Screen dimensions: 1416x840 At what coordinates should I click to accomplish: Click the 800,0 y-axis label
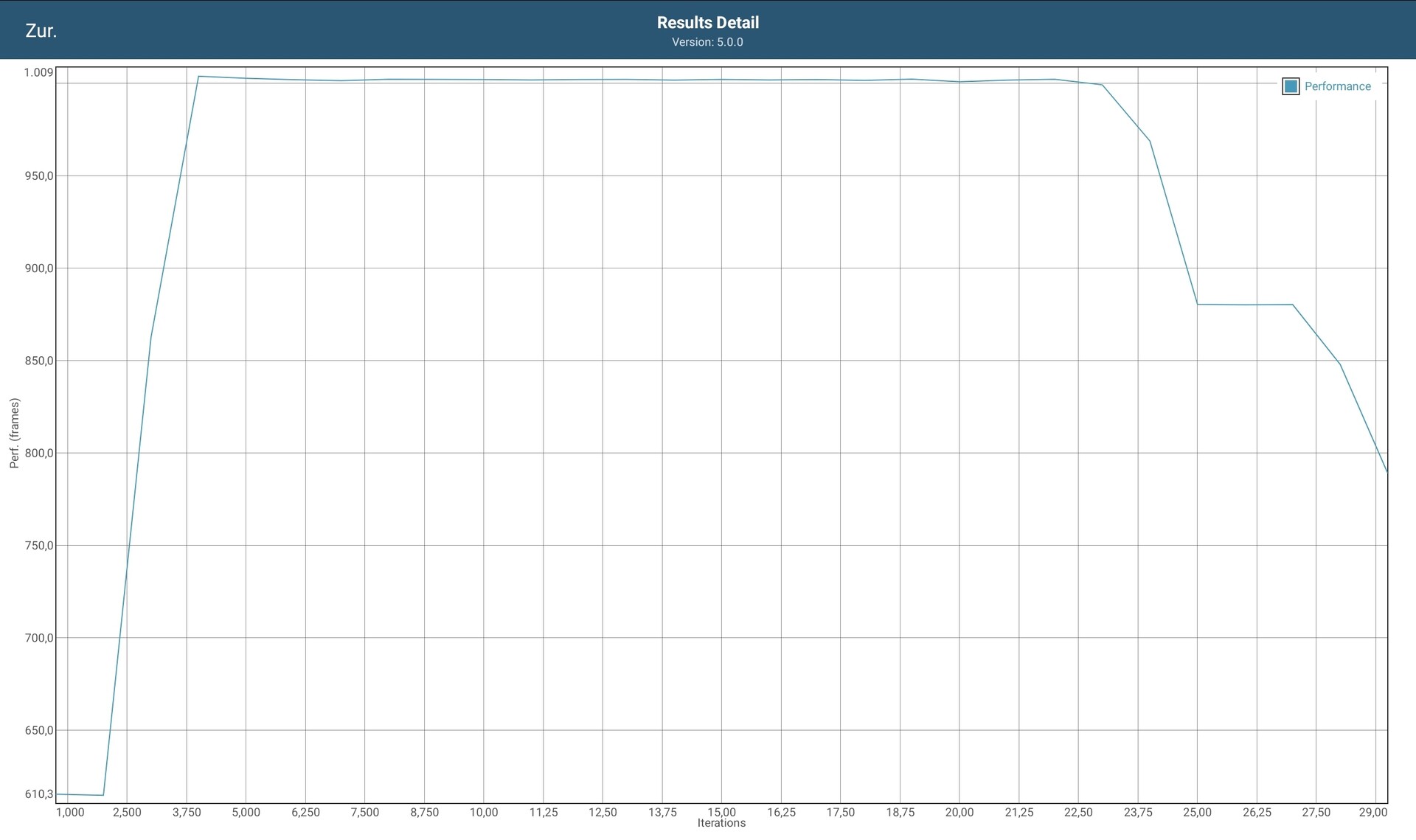(x=39, y=453)
